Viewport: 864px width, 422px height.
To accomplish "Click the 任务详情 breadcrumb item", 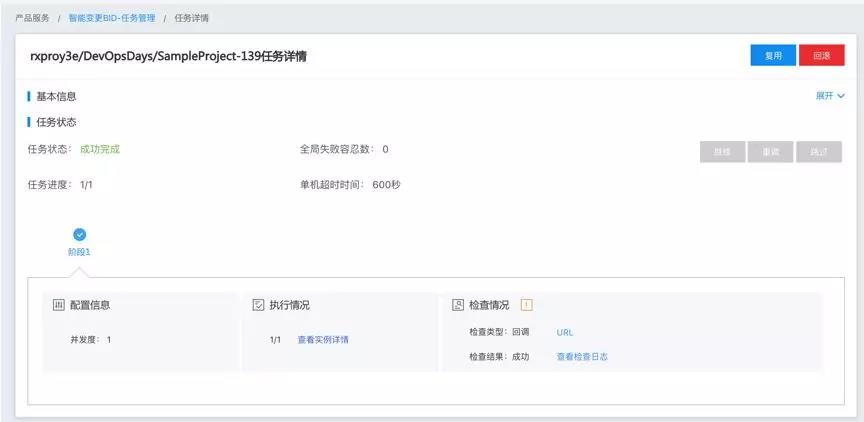I will pyautogui.click(x=191, y=18).
